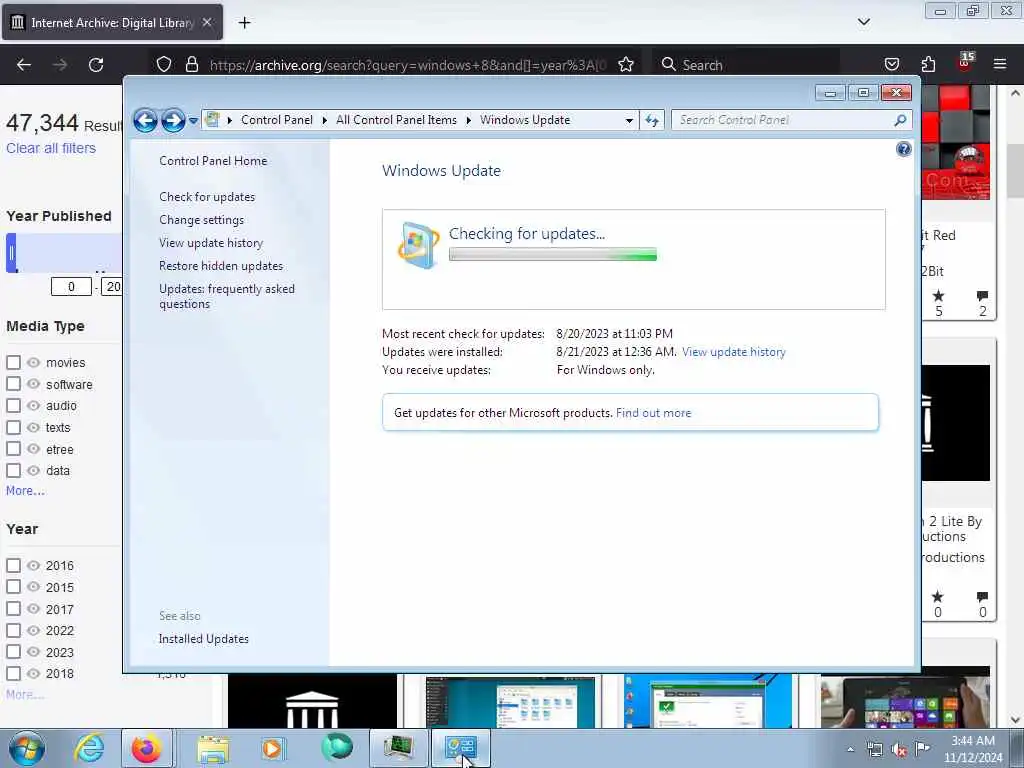
Task: Open Windows Media Player from taskbar
Action: pos(272,748)
